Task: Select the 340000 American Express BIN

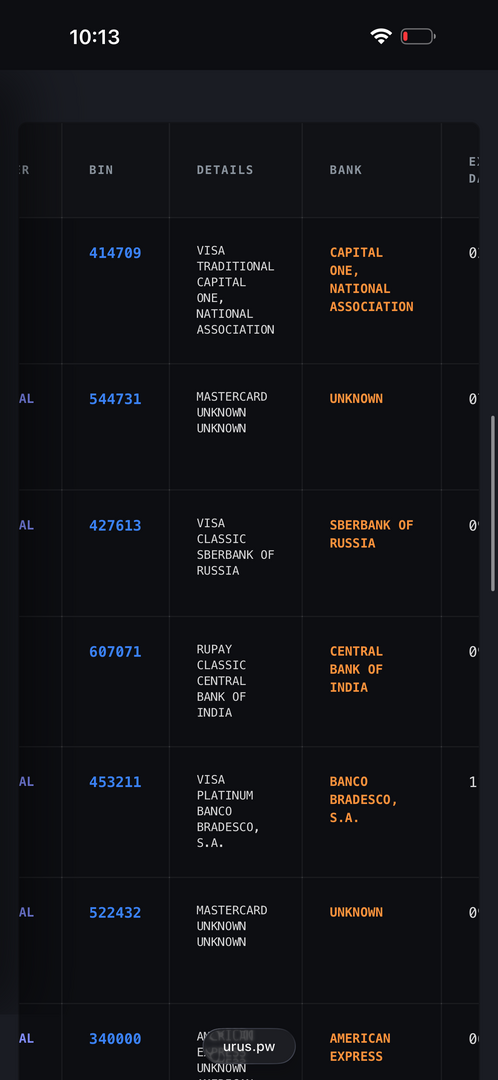Action: coord(115,1039)
